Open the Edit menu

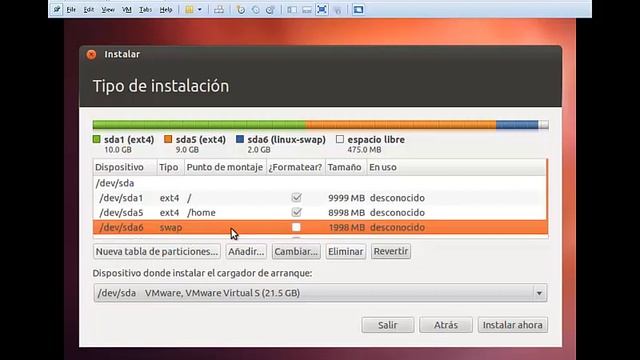point(89,9)
